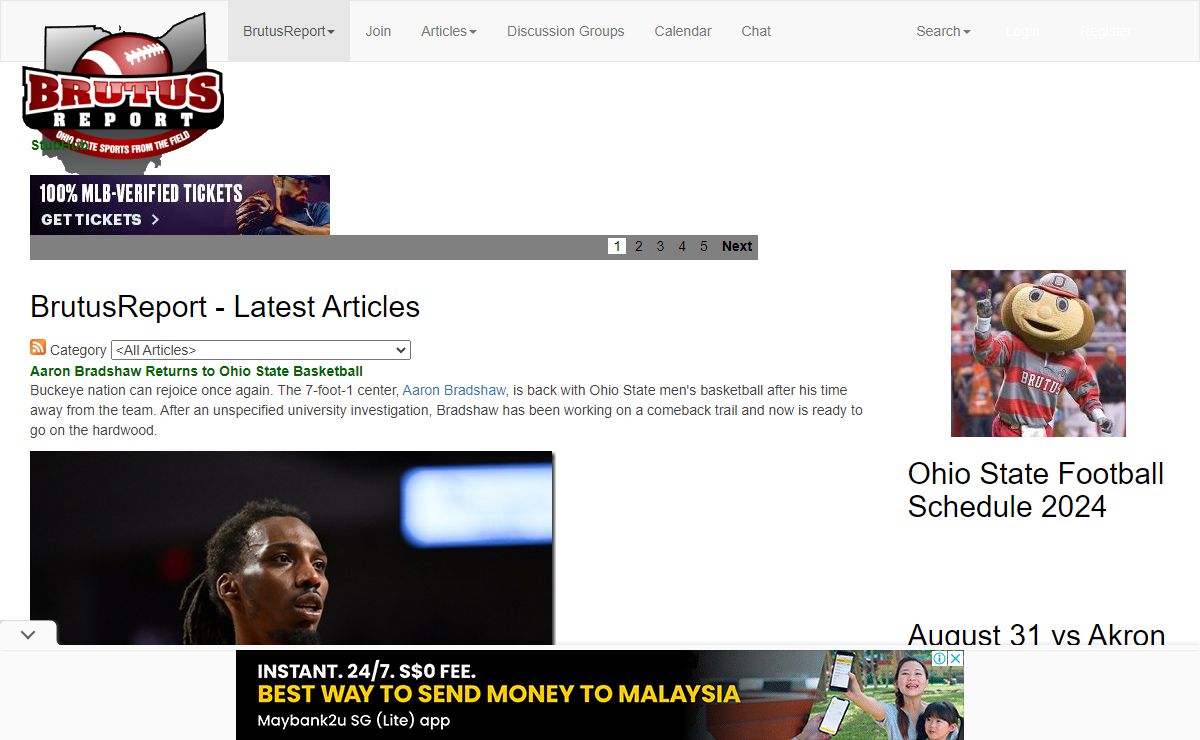This screenshot has height=740, width=1200.
Task: Open Discussion Groups from the navbar
Action: click(566, 31)
